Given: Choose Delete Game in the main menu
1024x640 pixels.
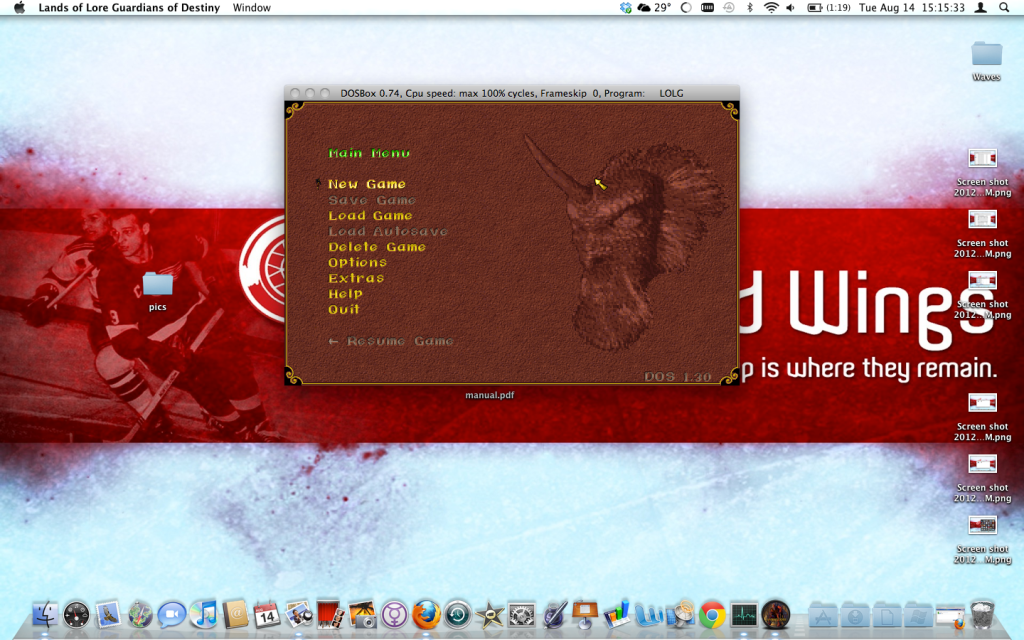Looking at the screenshot, I should point(377,247).
